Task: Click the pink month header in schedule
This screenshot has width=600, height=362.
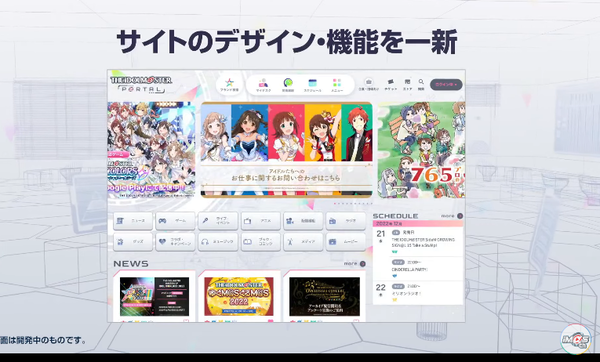Action: coord(418,223)
